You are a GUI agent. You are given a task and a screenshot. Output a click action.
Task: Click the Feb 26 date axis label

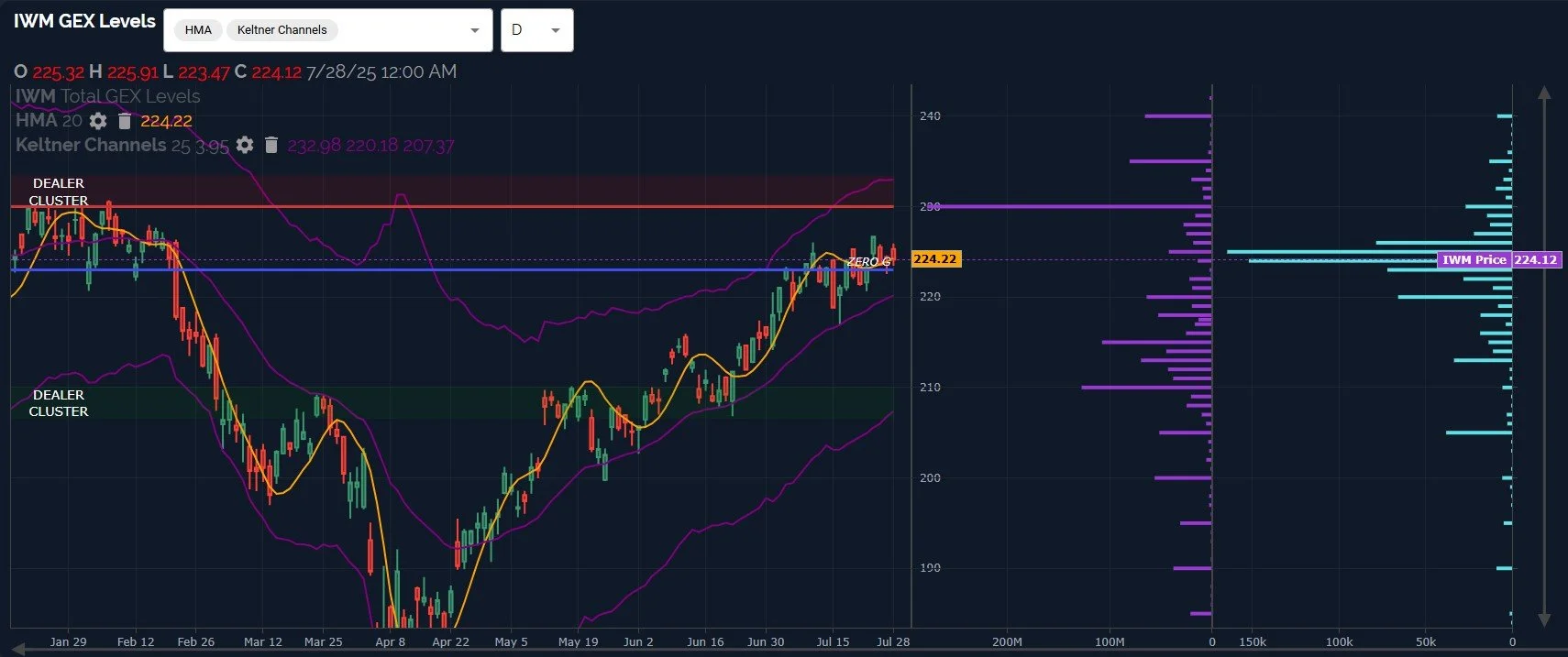tap(195, 641)
